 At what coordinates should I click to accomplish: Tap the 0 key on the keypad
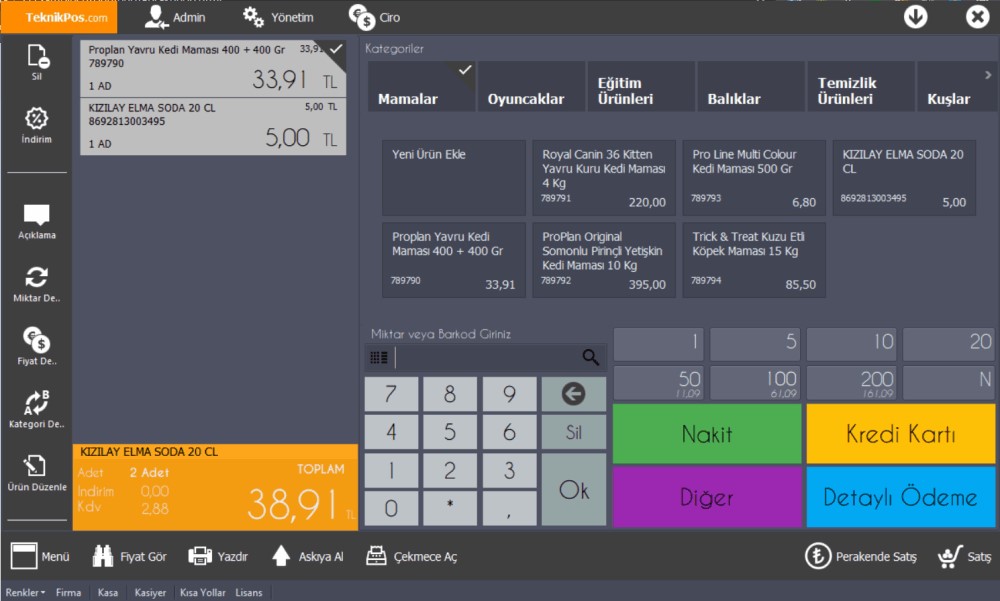pos(391,508)
